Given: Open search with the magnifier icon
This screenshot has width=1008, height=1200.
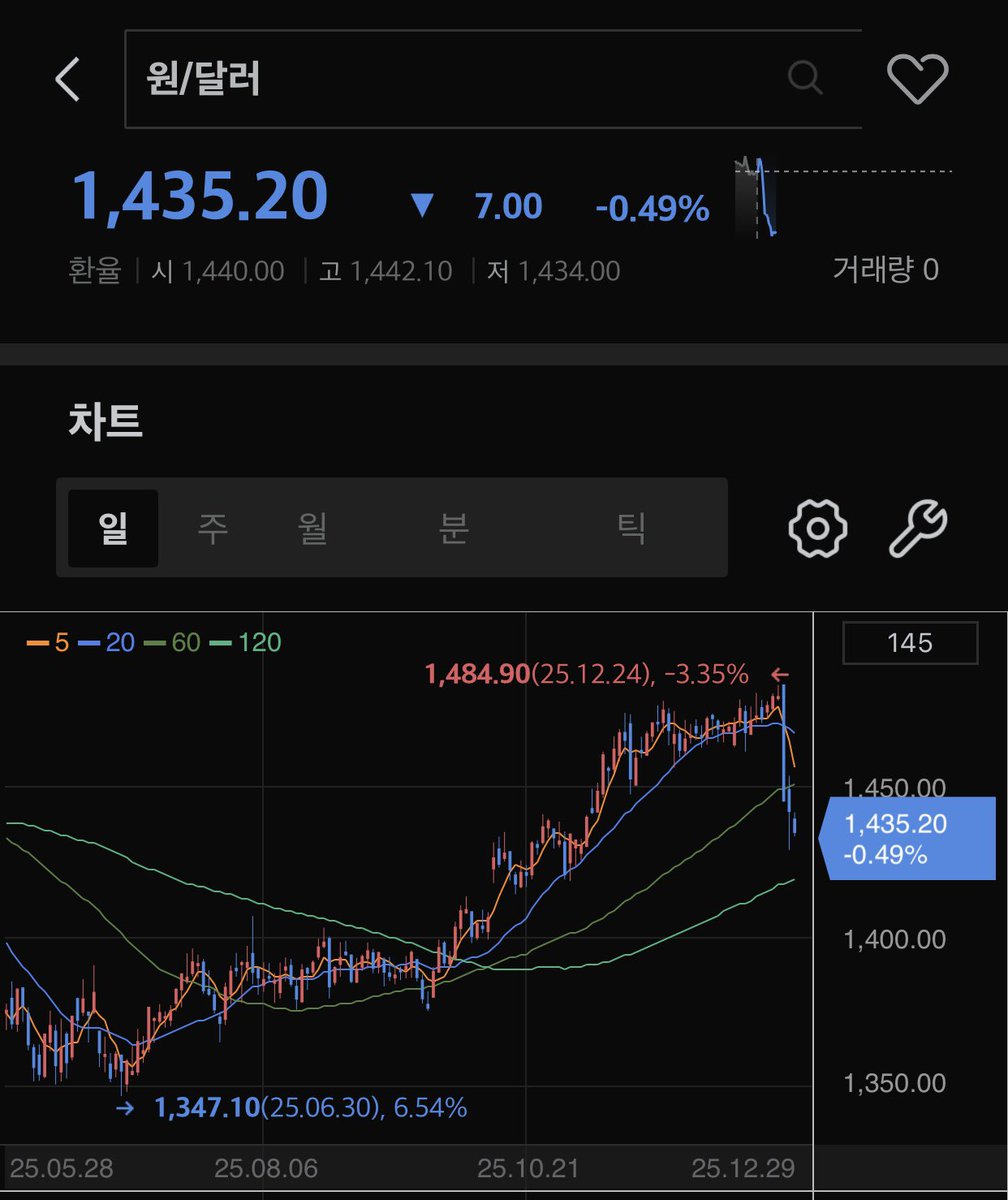Looking at the screenshot, I should pyautogui.click(x=805, y=76).
